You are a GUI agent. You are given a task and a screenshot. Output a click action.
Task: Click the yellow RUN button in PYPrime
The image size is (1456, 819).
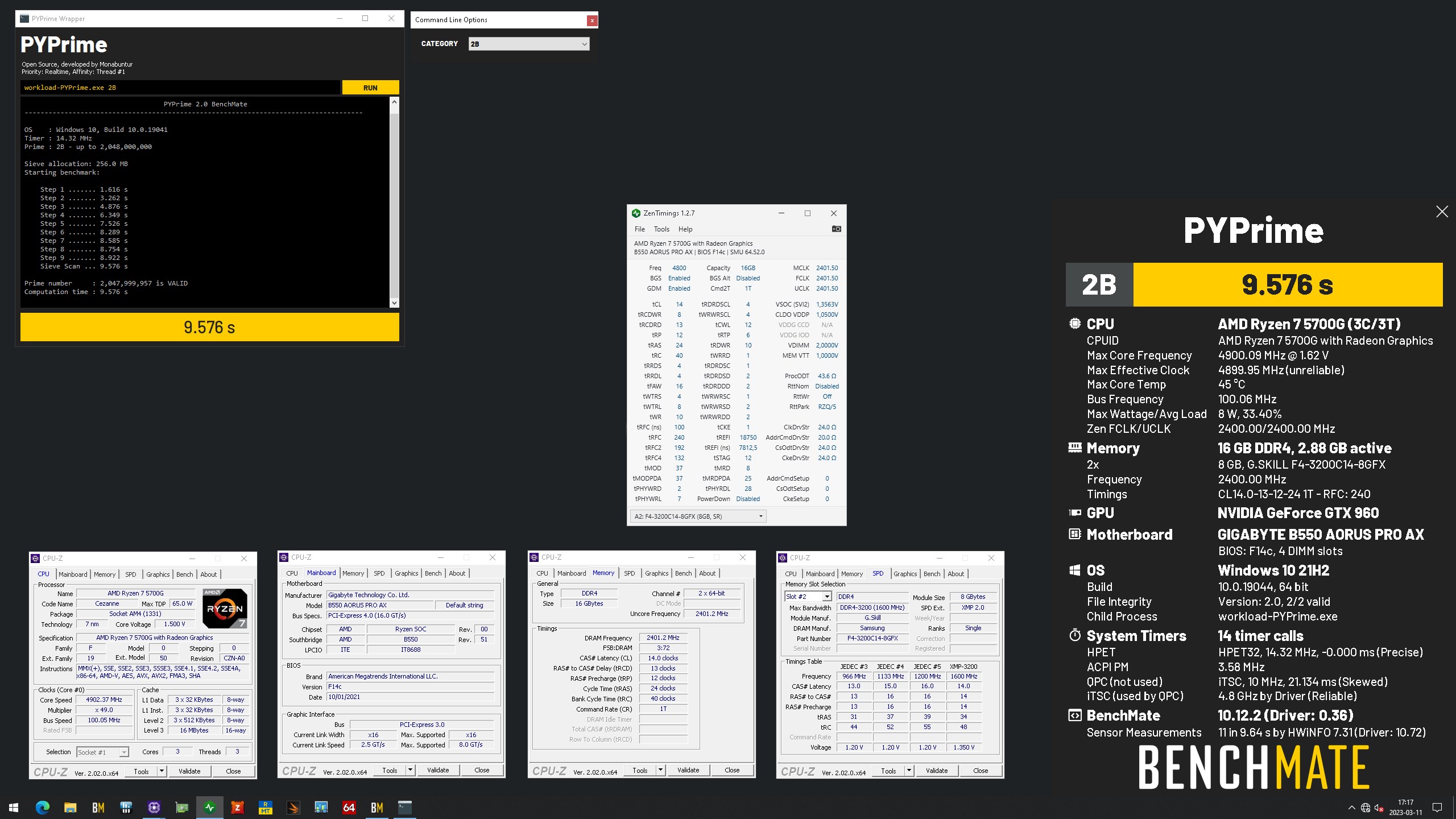pyautogui.click(x=370, y=88)
